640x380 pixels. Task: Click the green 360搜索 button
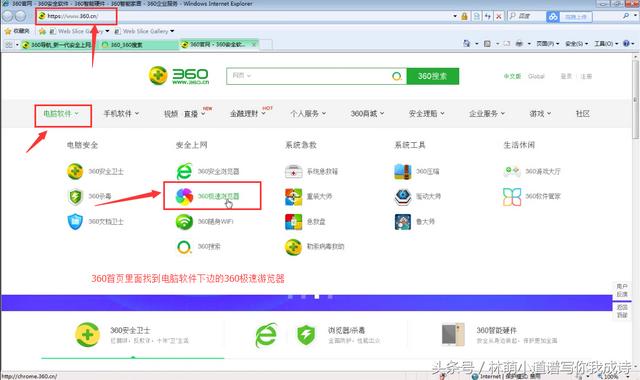click(x=433, y=76)
